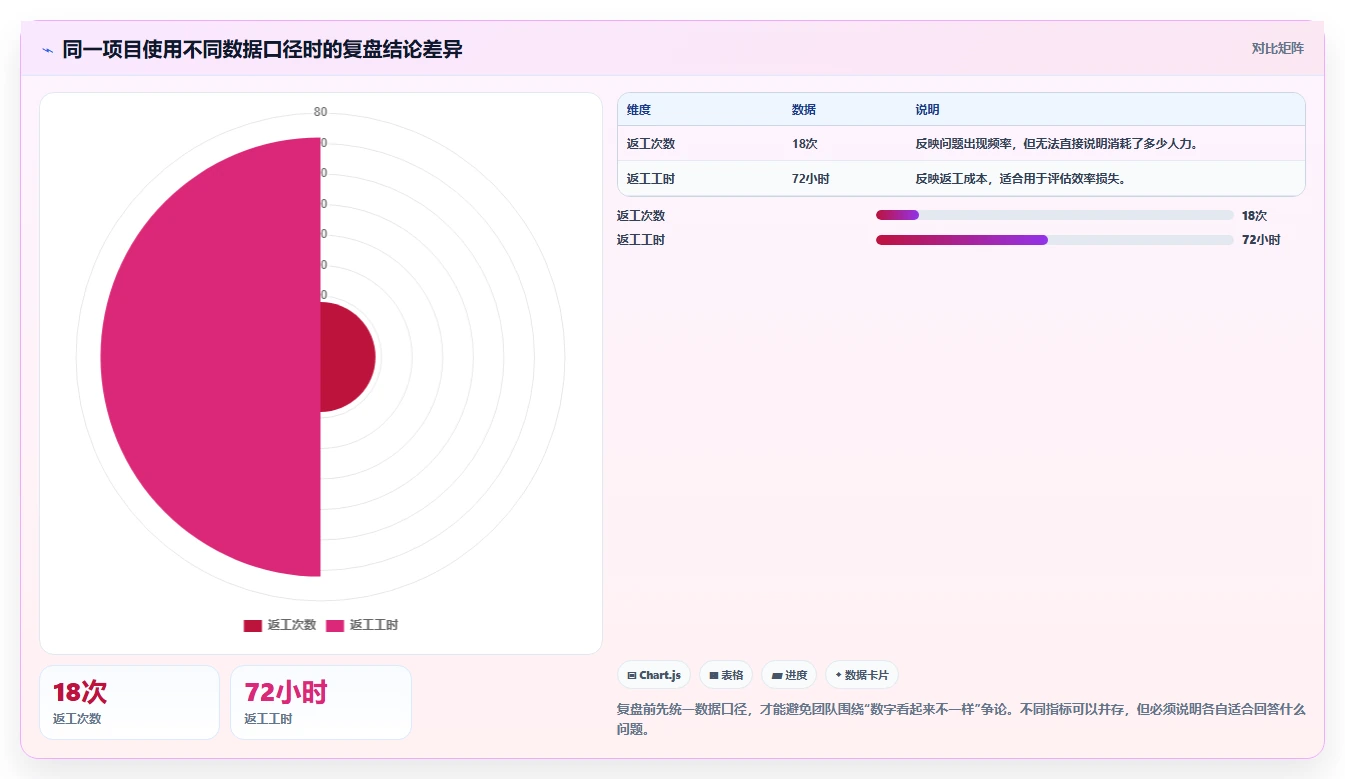
Task: Toggle the 返工次数 legend swatch in the chart
Action: click(252, 625)
